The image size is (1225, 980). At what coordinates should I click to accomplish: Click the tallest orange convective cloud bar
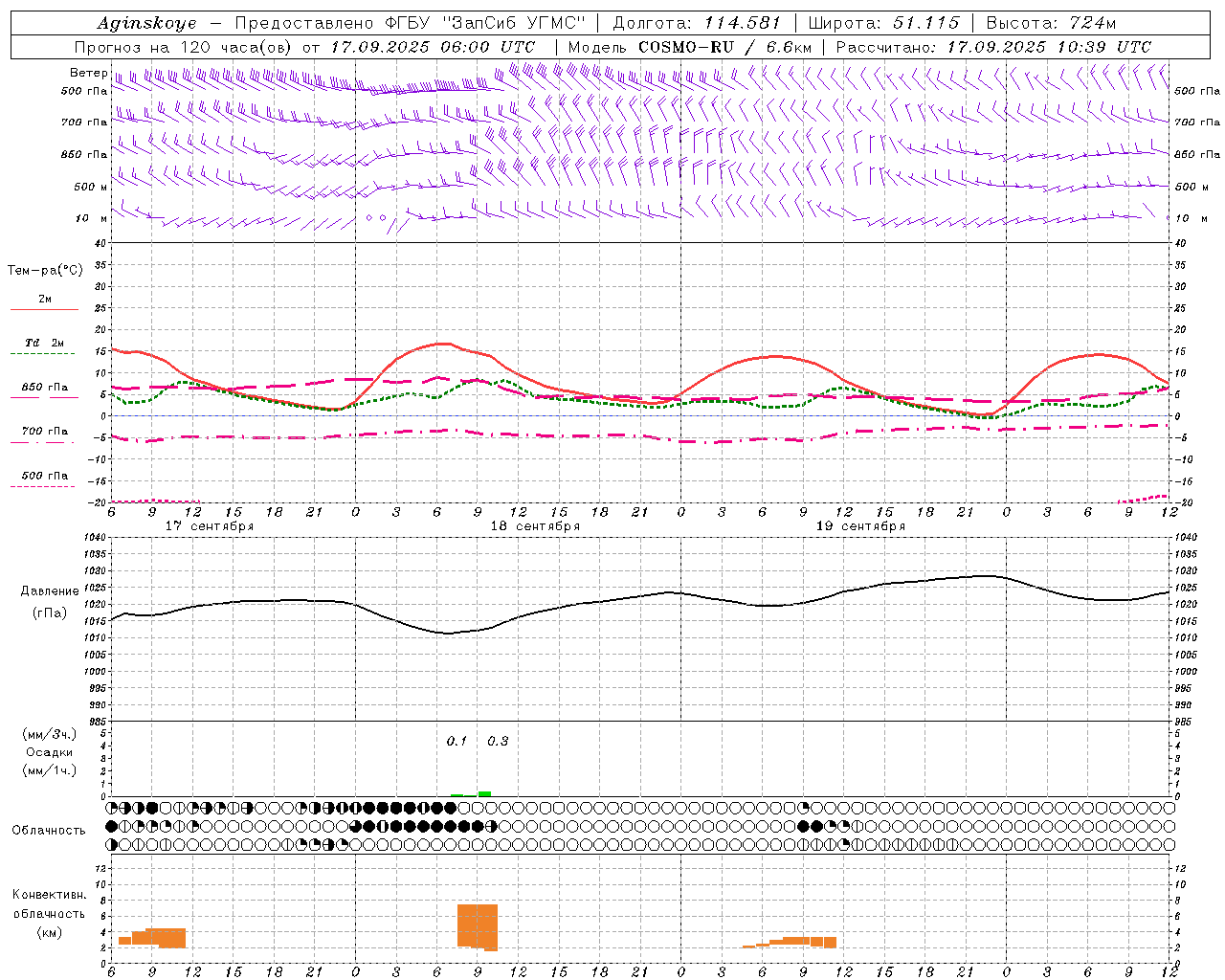tap(478, 926)
